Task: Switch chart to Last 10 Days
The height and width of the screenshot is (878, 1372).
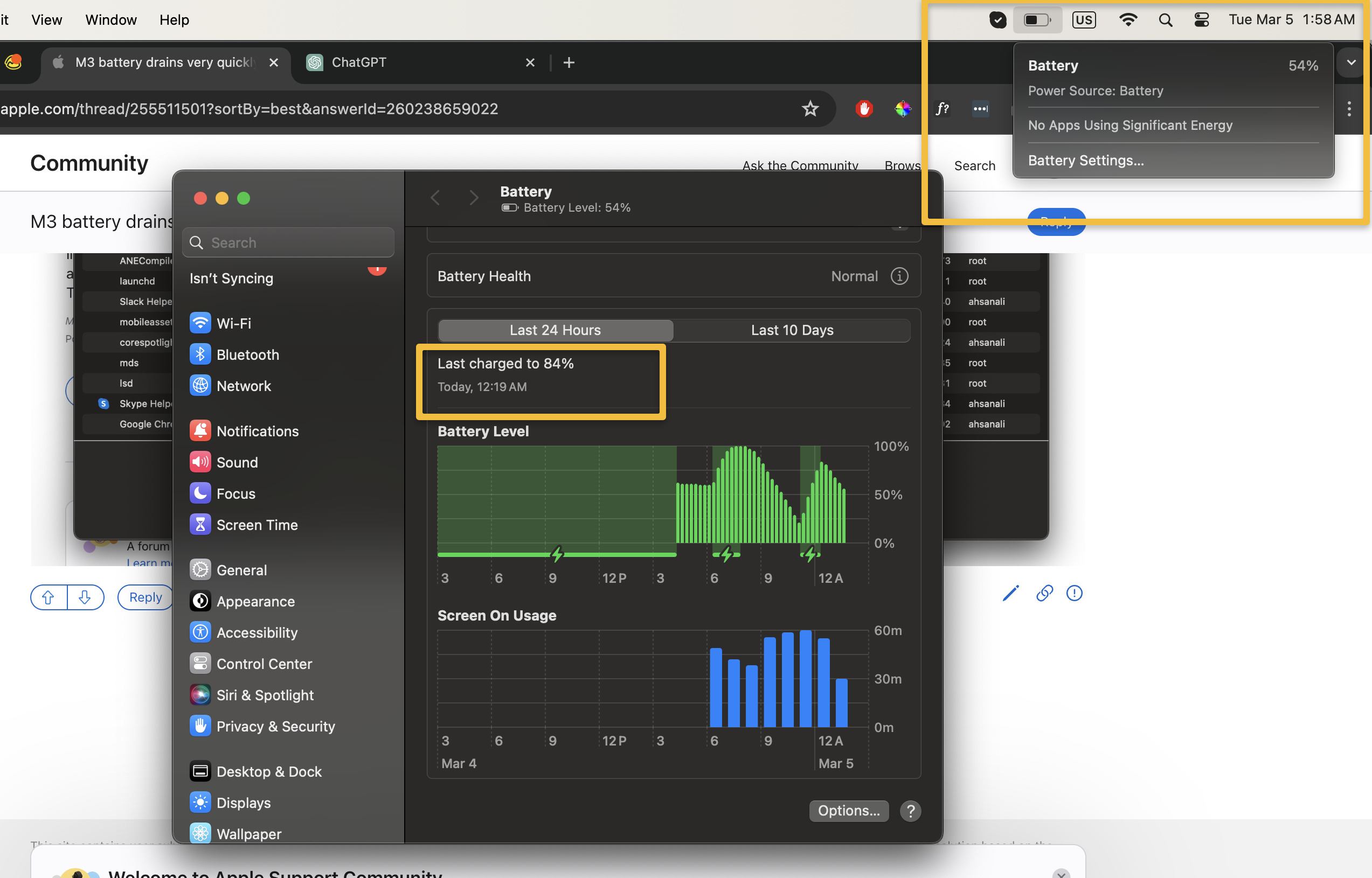Action: (x=792, y=330)
